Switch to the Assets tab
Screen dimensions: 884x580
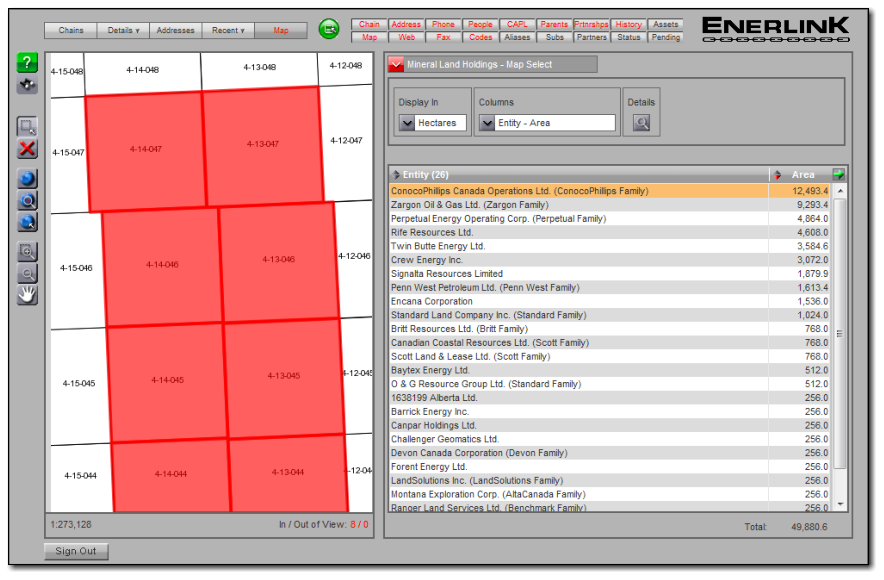(x=665, y=24)
